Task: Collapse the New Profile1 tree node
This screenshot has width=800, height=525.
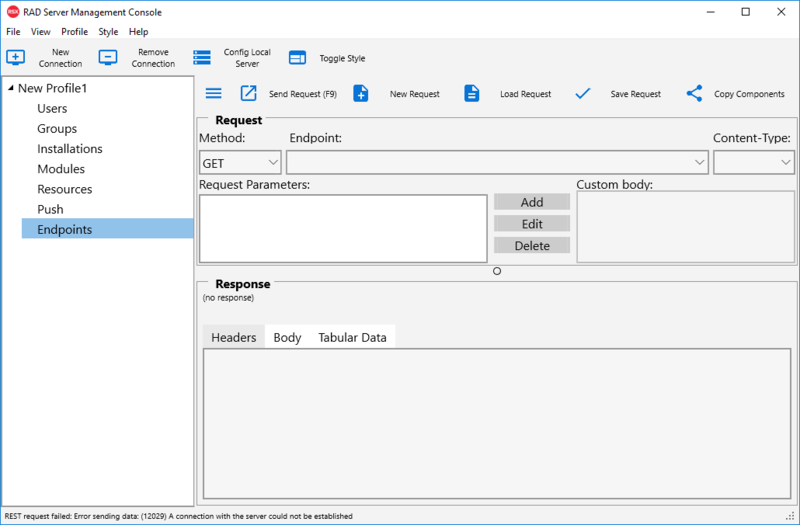Action: 11,89
